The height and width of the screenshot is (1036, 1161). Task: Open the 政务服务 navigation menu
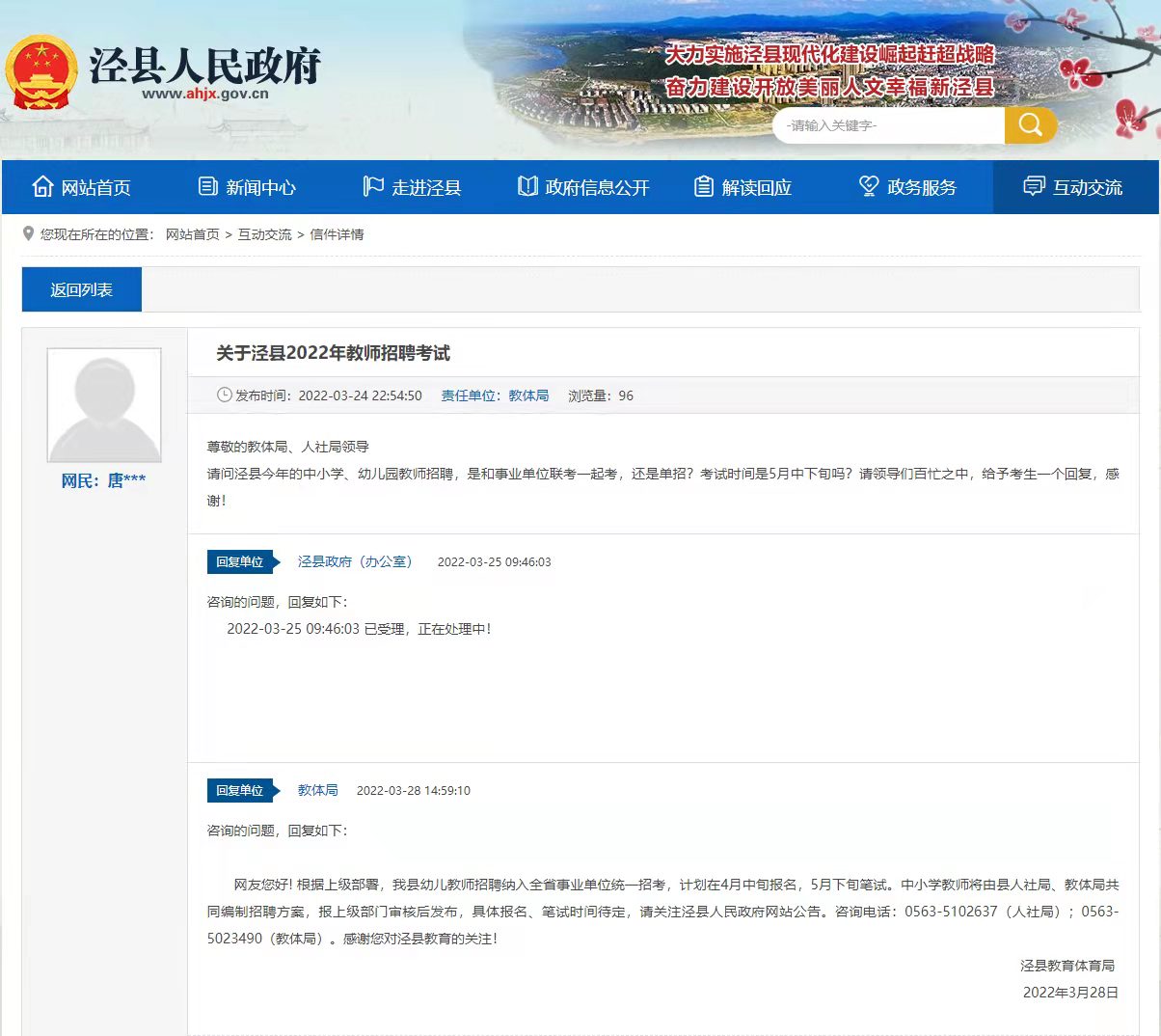pyautogui.click(x=921, y=188)
